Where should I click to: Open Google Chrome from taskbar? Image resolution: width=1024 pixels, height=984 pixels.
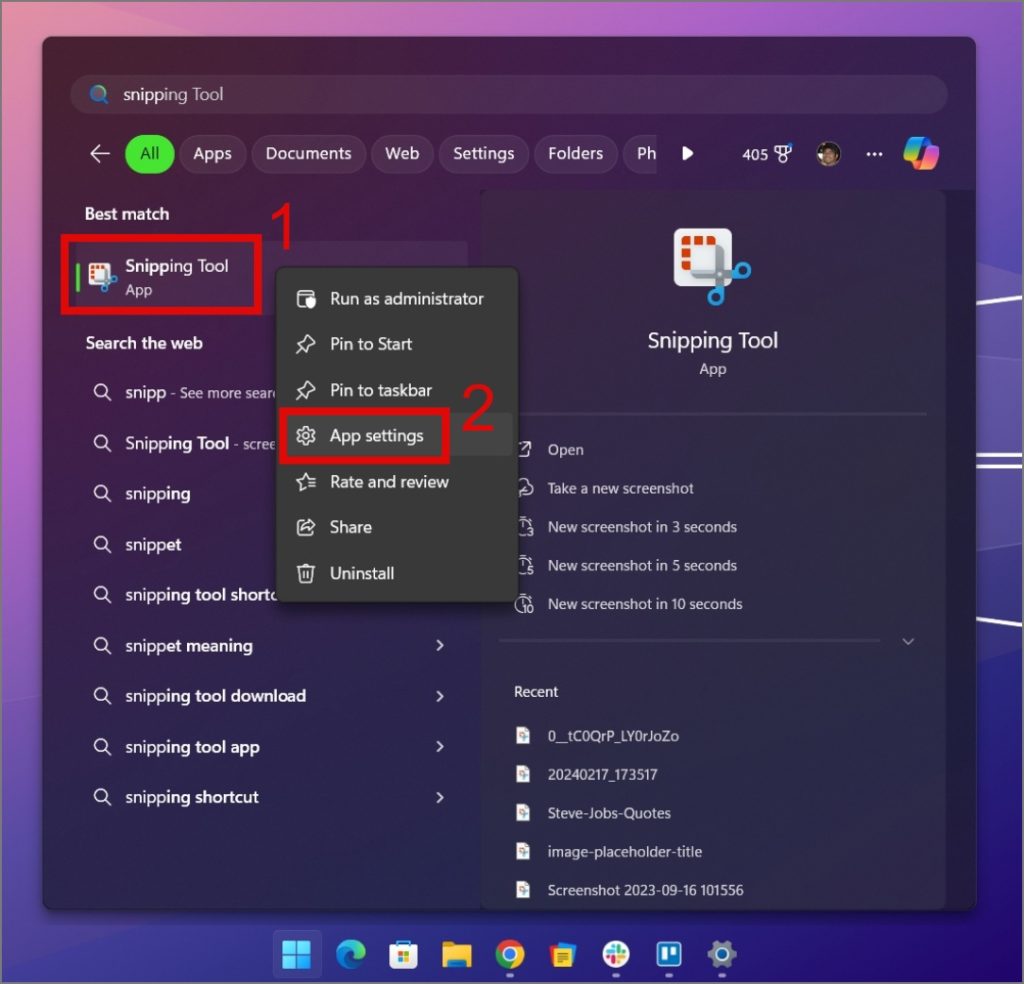(x=510, y=954)
